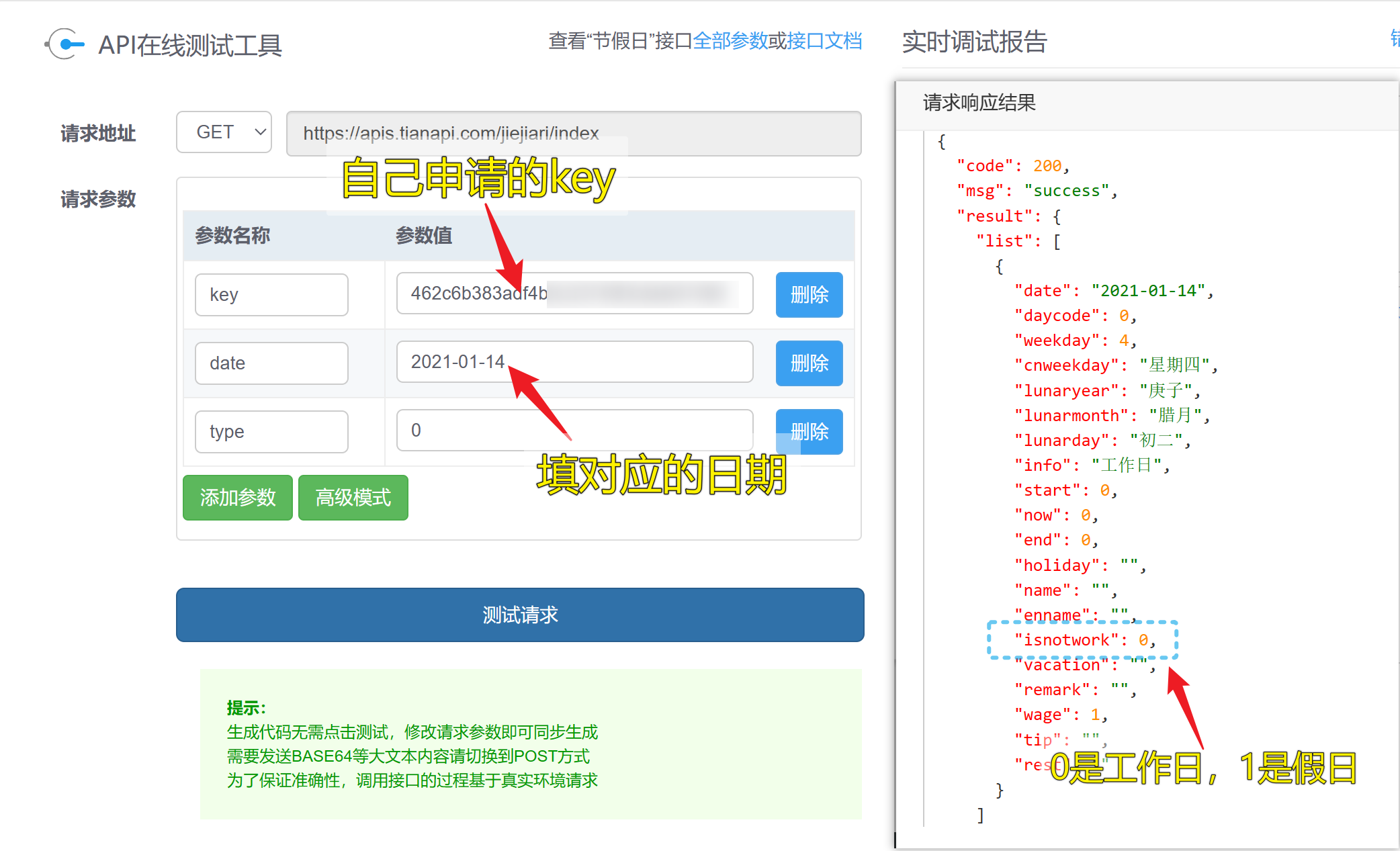Click the date parameter name field

pyautogui.click(x=271, y=363)
